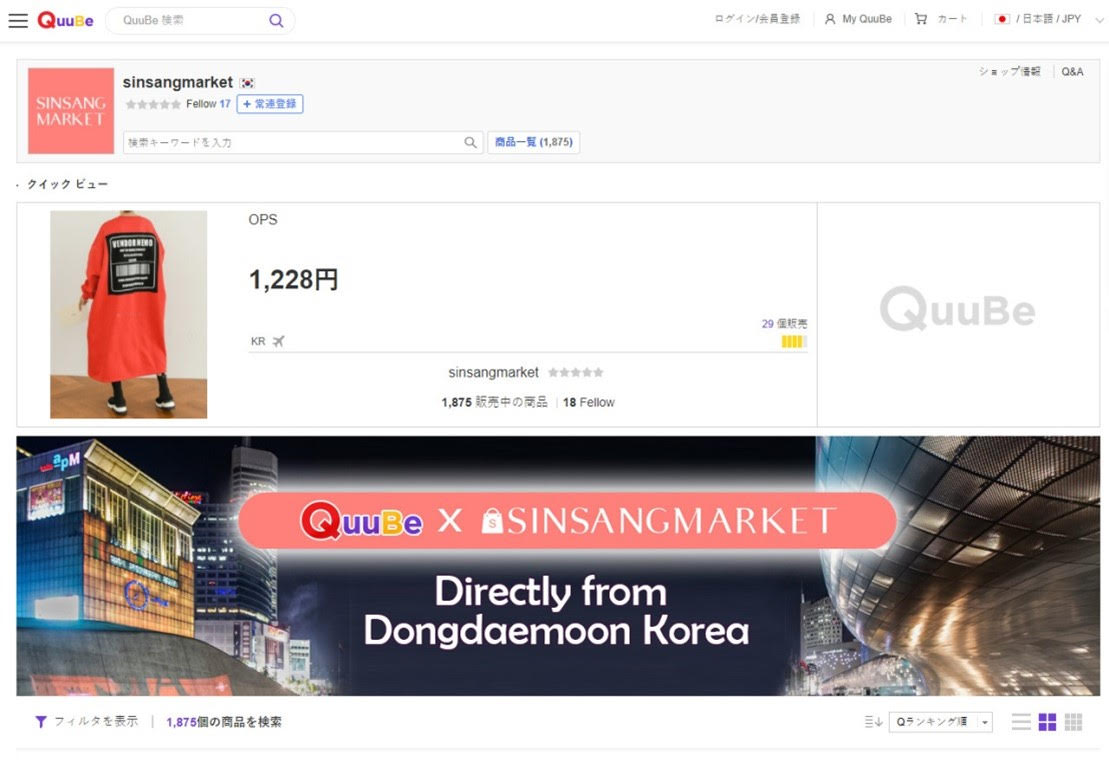
Task: Click the 29 個販売 sold count
Action: (784, 323)
